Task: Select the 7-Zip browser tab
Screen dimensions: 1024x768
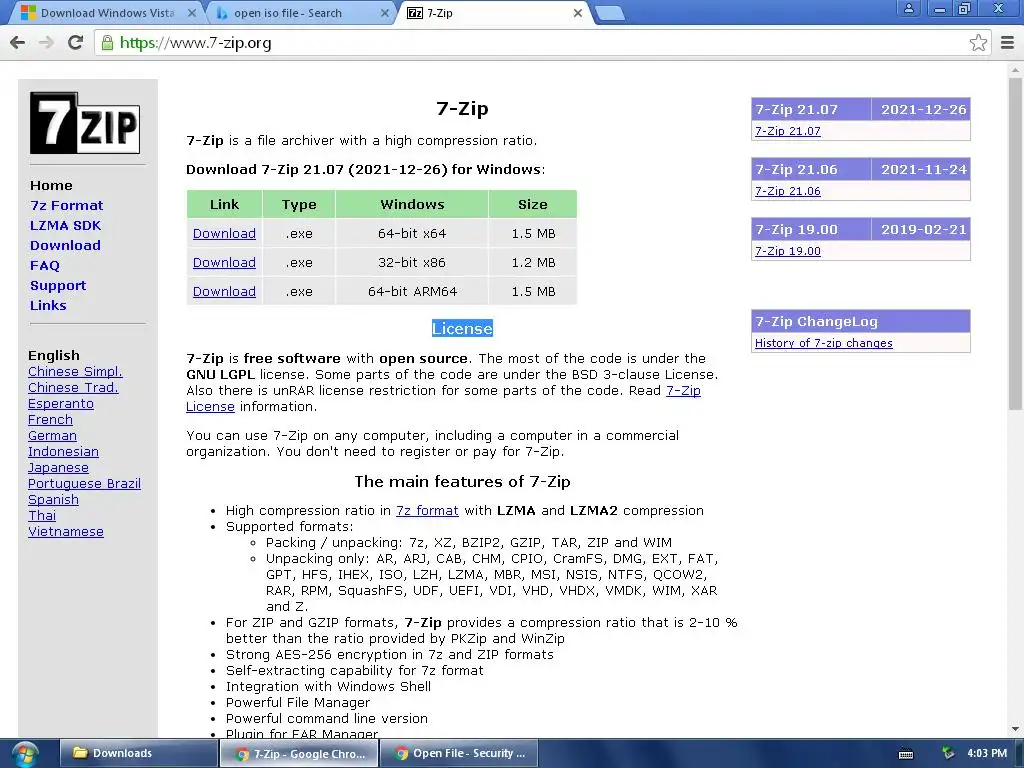Action: 493,13
